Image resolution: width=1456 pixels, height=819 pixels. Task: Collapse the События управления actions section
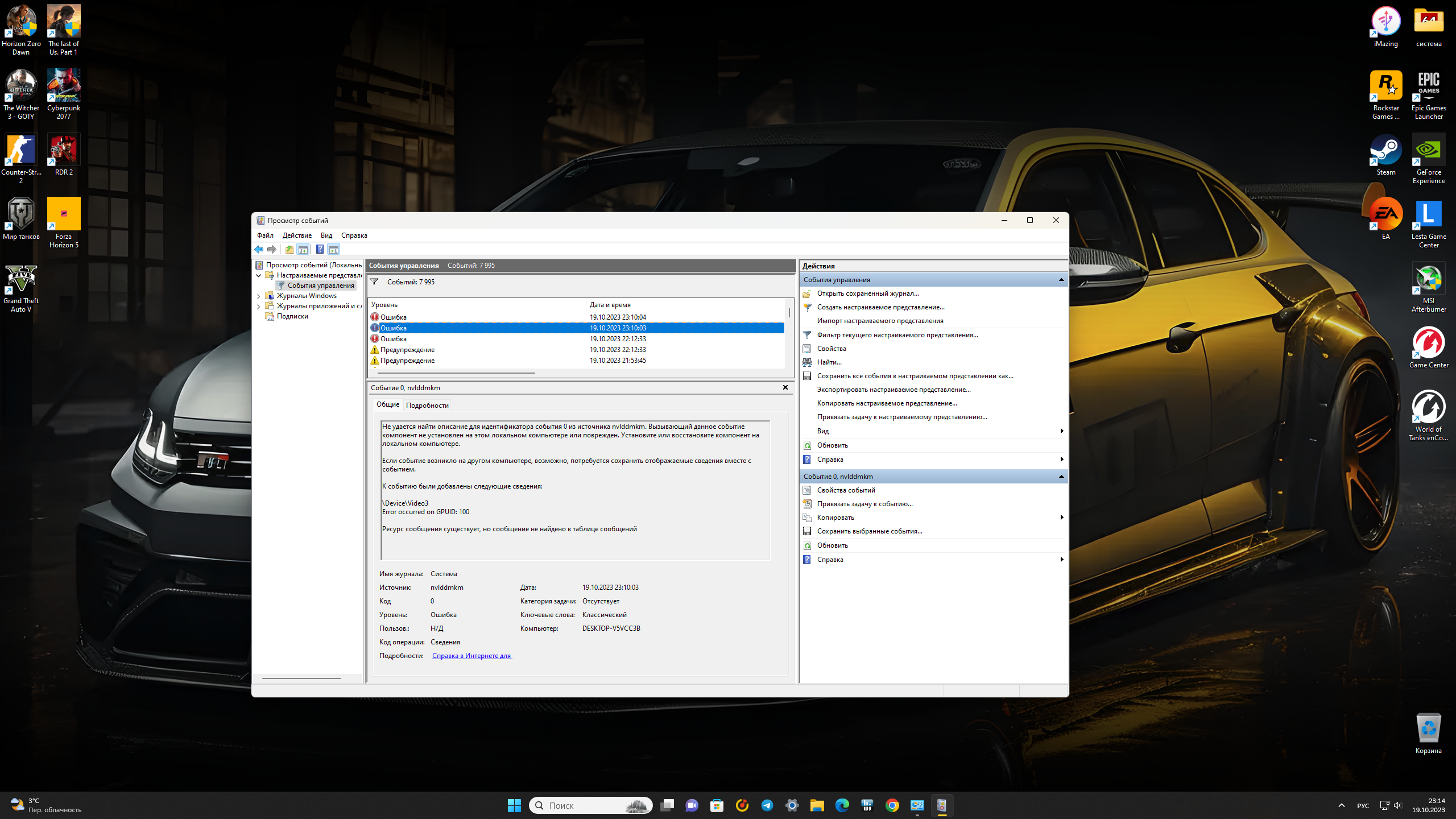[x=1061, y=280]
